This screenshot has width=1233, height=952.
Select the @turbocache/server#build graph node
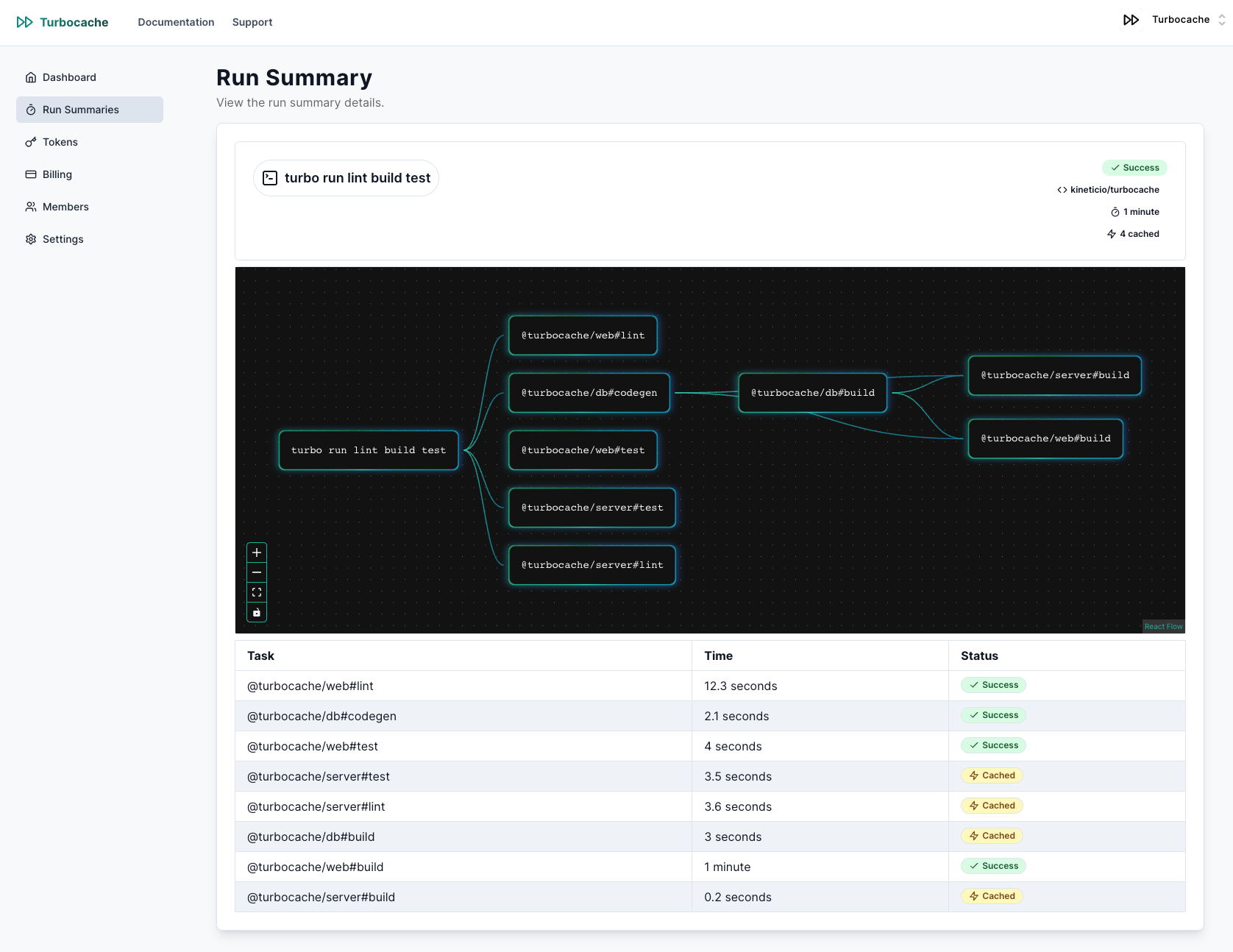tap(1055, 375)
